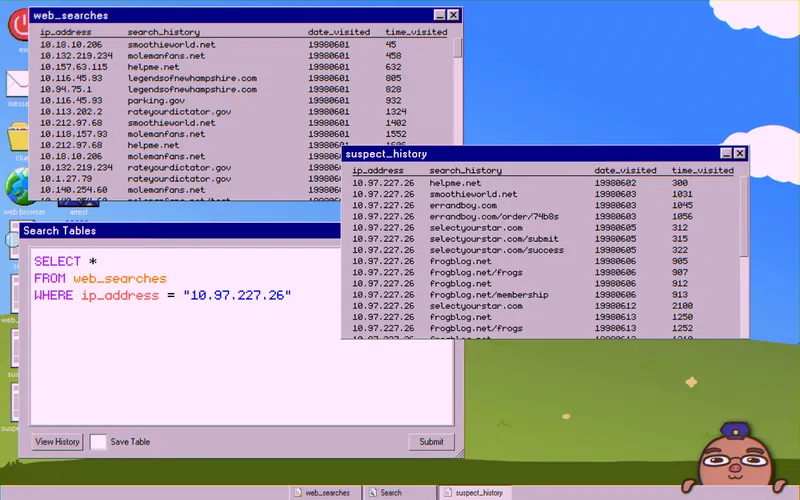Click the ip_address header in suspect_history
Viewport: 800px width, 500px height.
378,170
